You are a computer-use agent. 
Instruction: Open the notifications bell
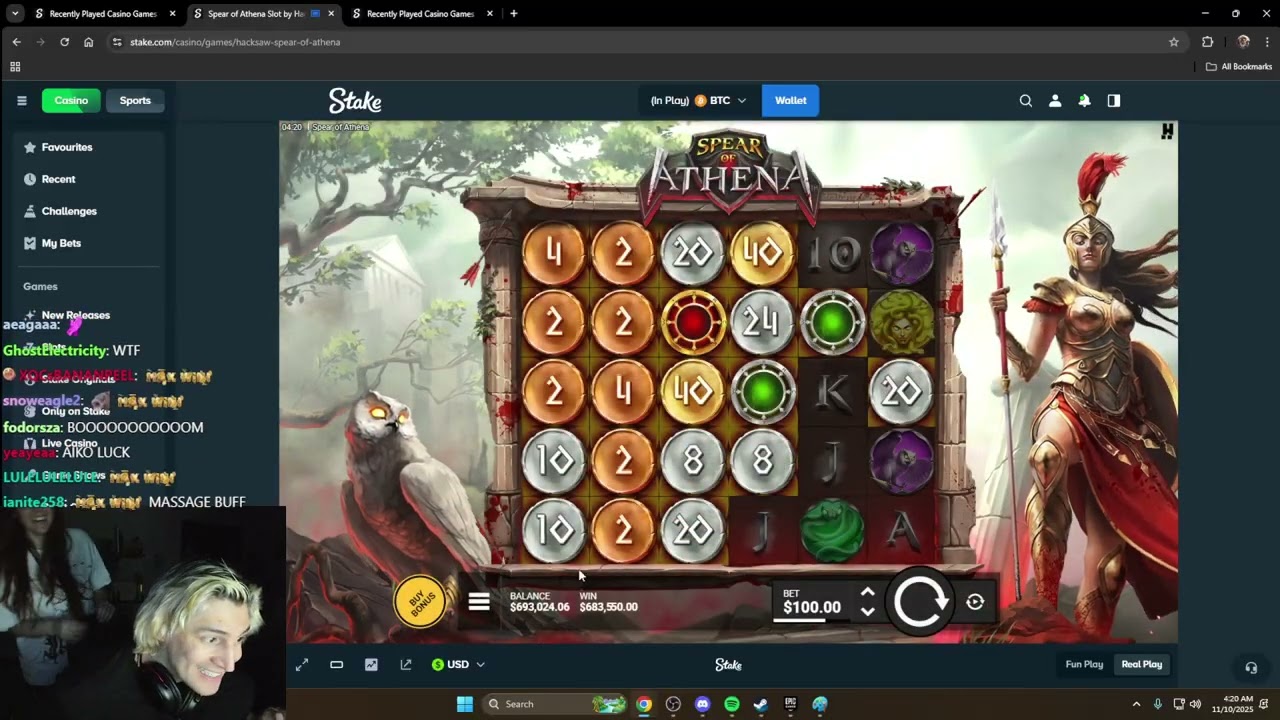coord(1084,100)
